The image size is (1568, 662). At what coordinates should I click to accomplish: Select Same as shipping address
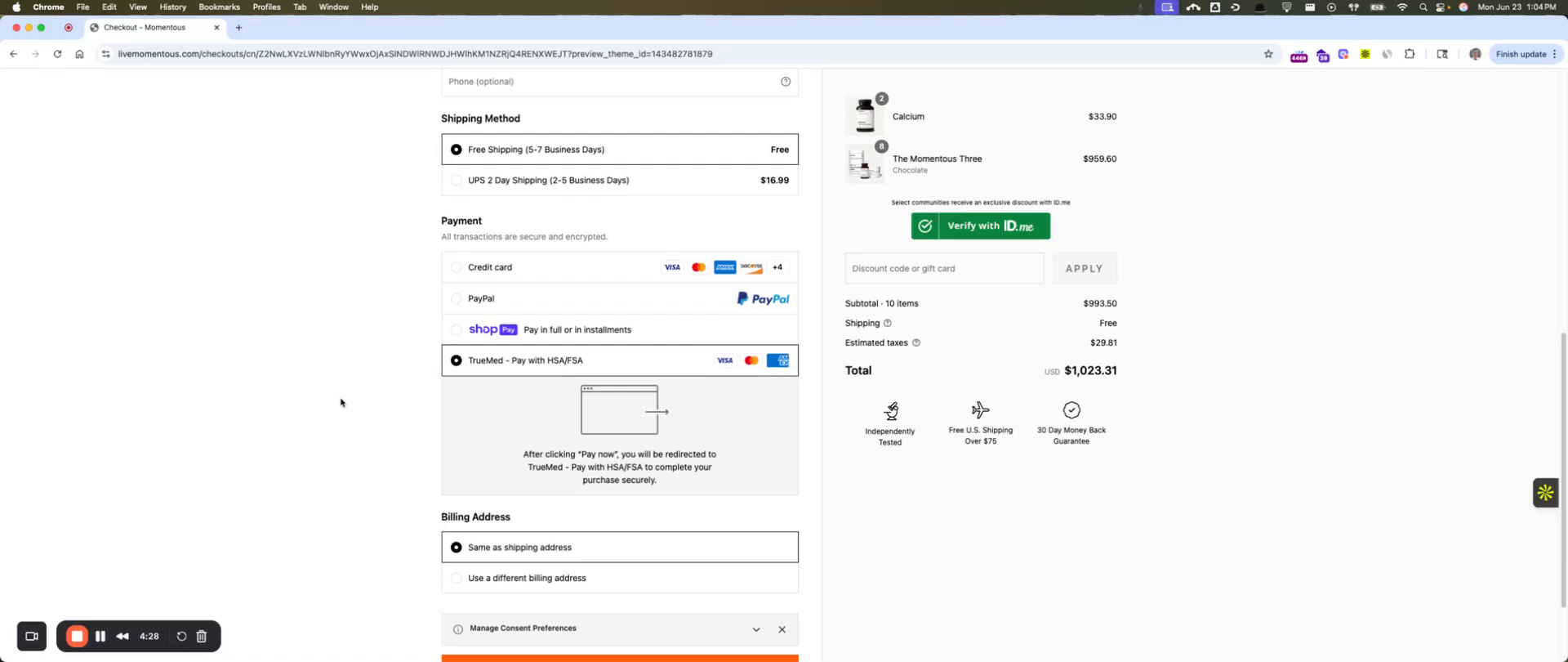620,548
